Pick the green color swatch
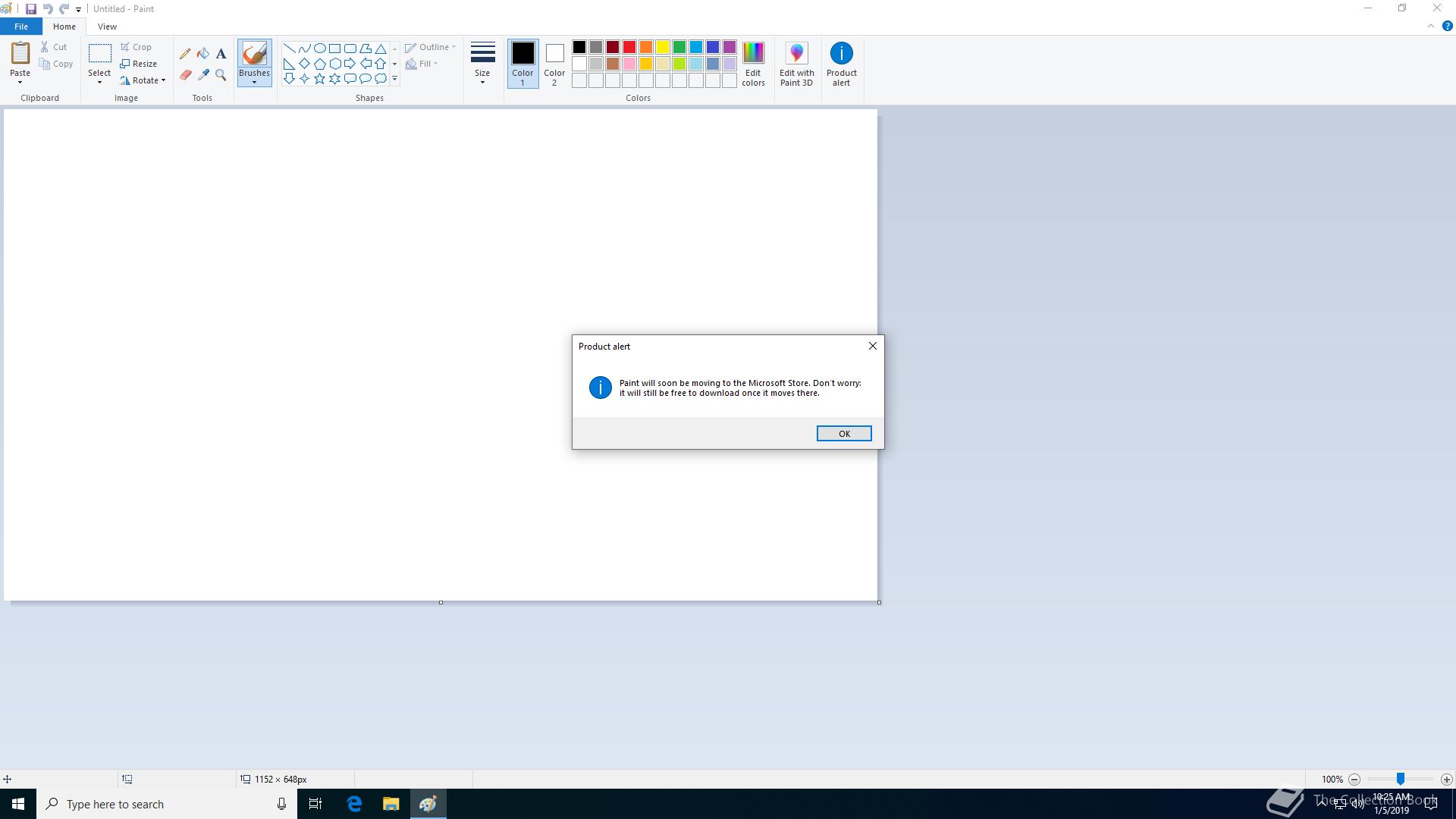 point(679,47)
